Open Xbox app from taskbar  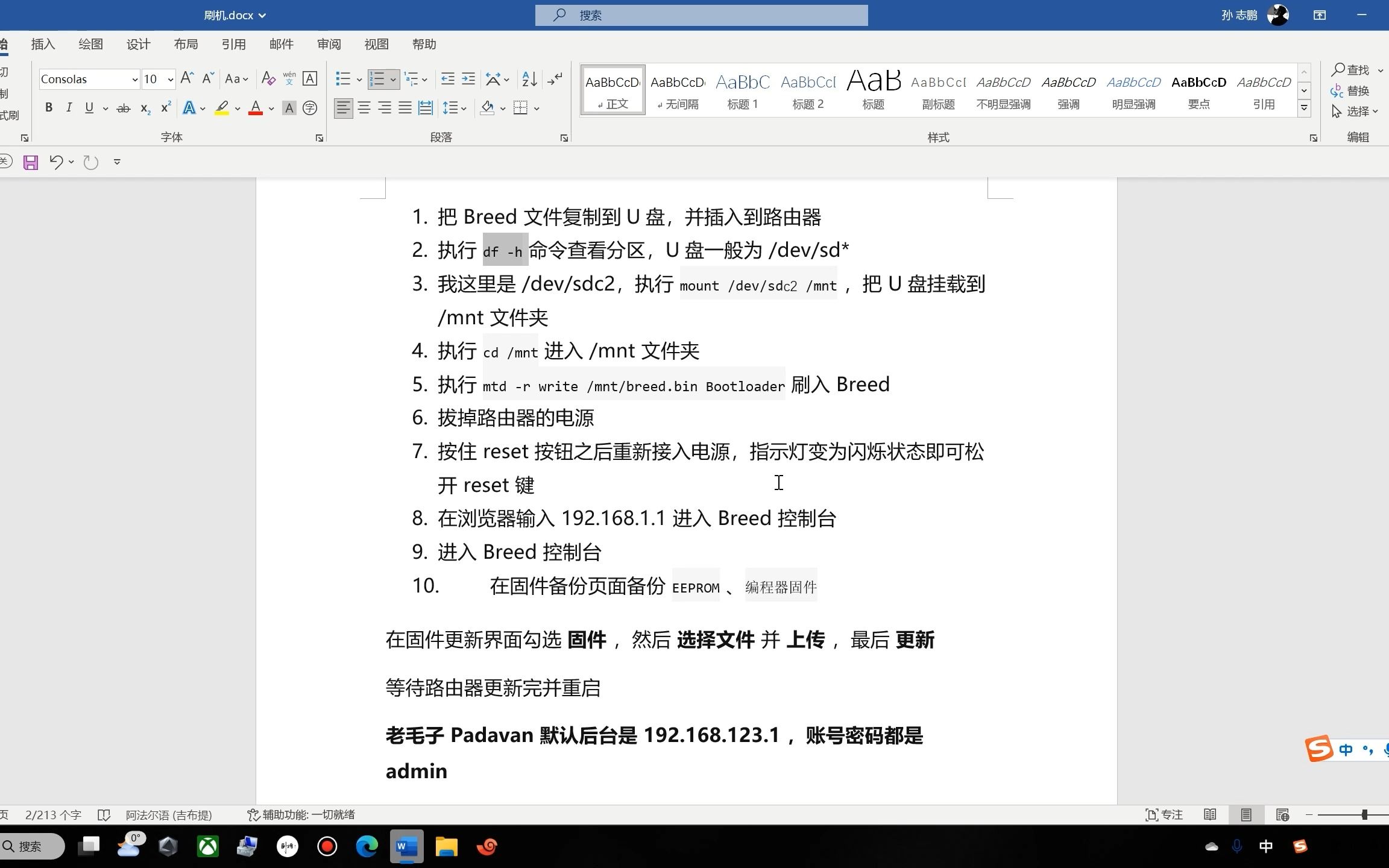(x=208, y=846)
